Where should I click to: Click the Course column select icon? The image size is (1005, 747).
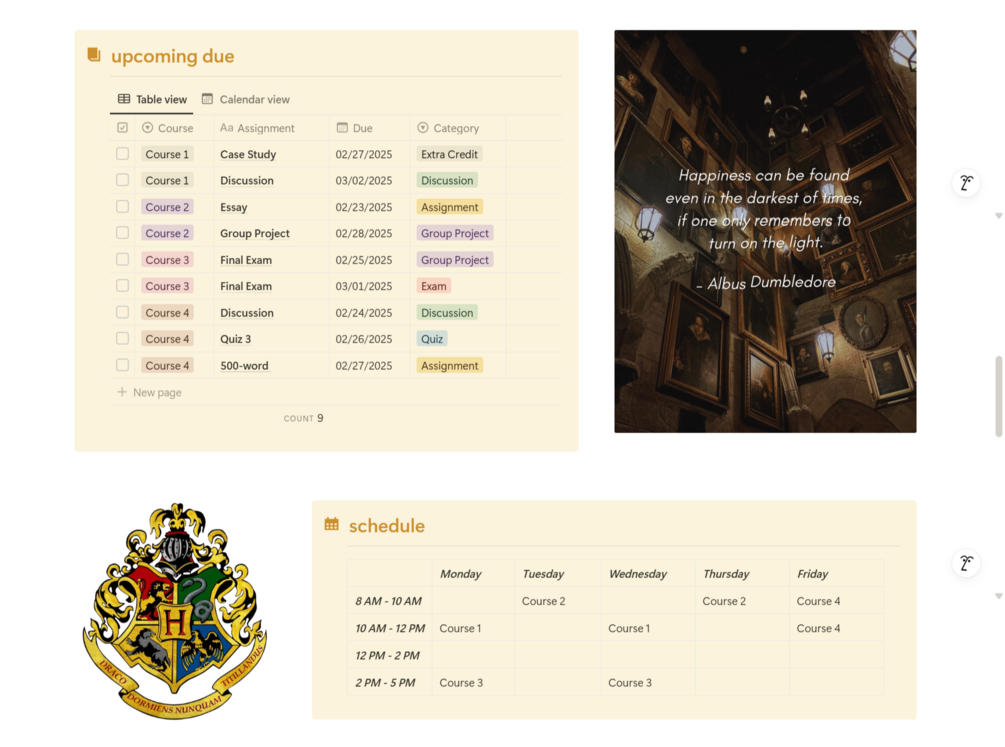tap(147, 128)
